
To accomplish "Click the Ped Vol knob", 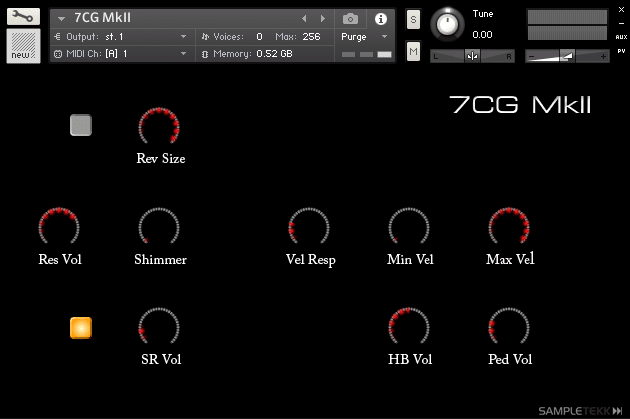I will (x=509, y=327).
